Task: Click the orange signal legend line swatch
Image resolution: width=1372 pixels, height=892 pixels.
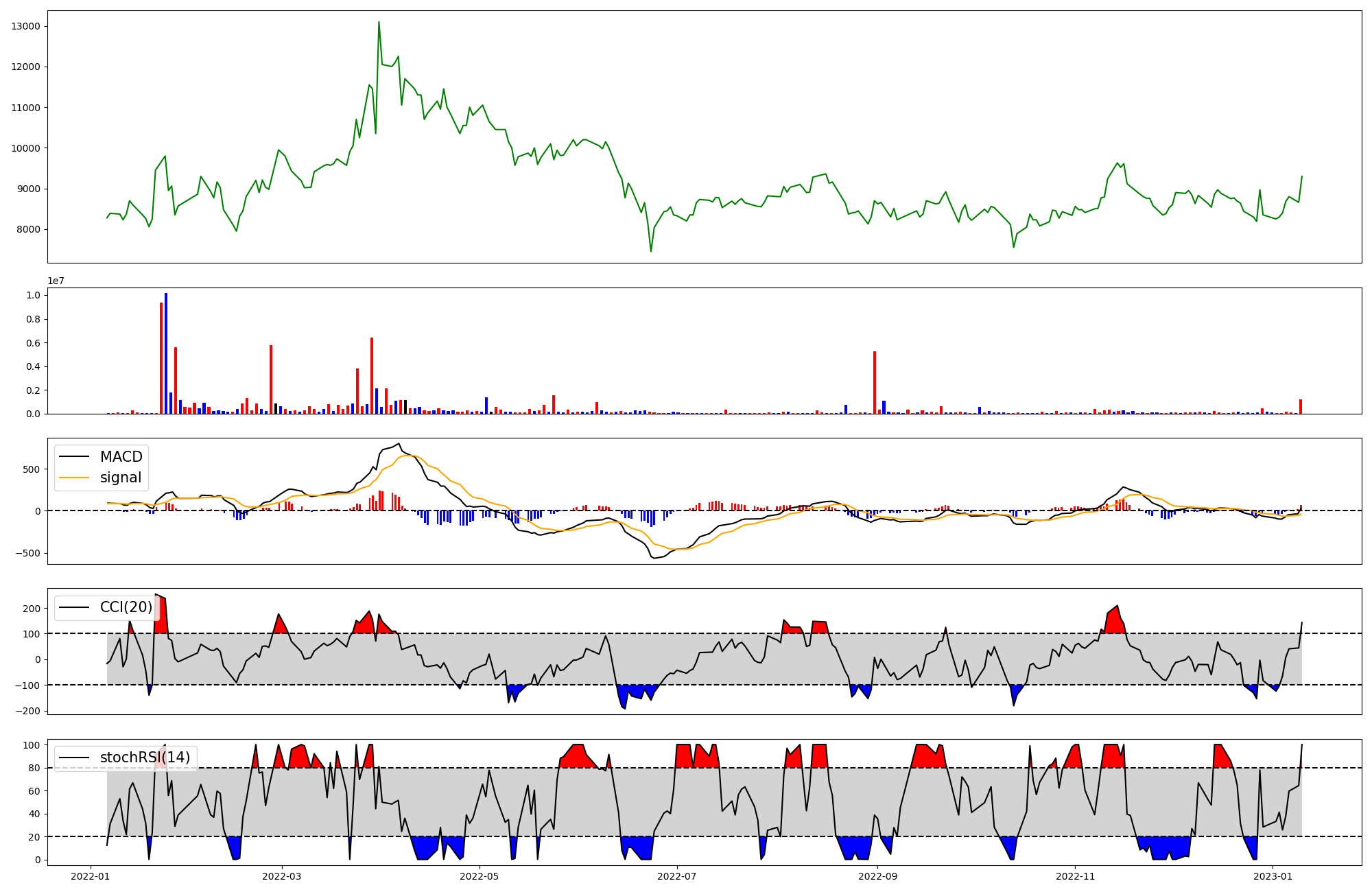Action: click(x=74, y=478)
